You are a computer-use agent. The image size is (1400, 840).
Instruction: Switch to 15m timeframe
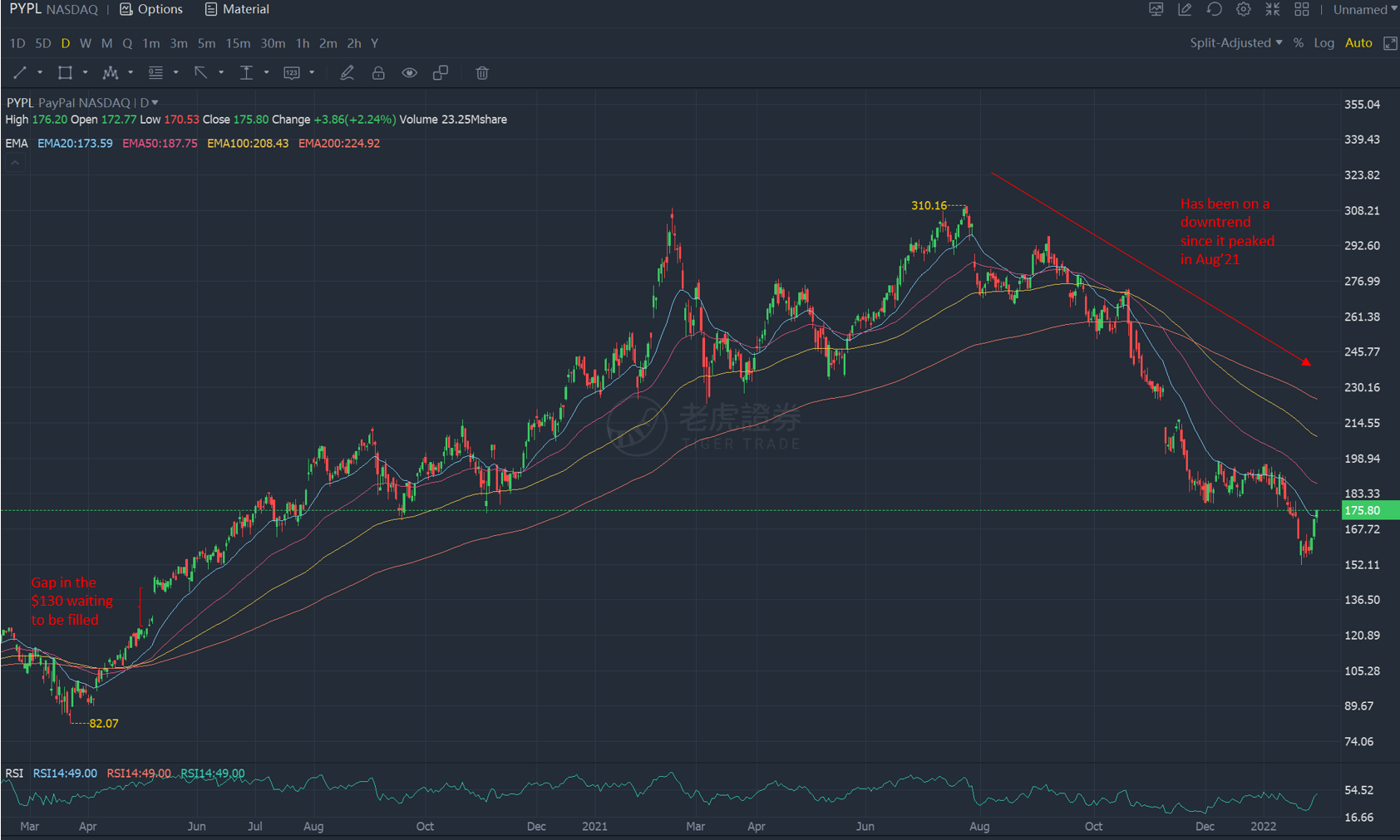pos(238,43)
